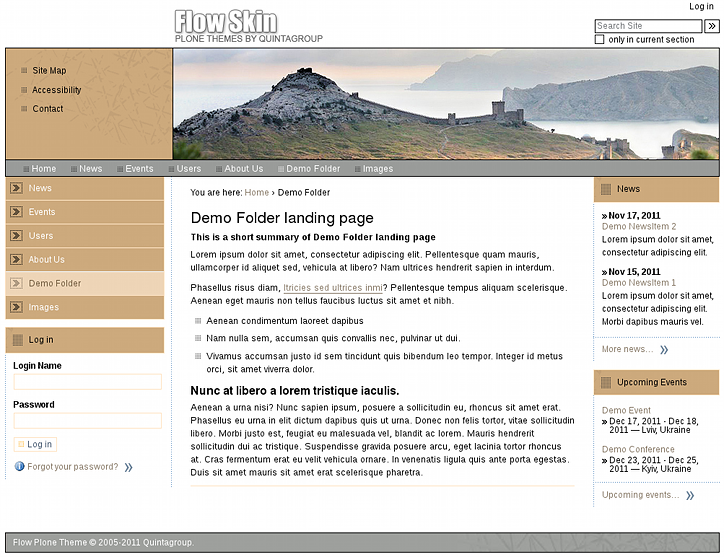Click double-arrow icon after More news
The height and width of the screenshot is (557, 724).
pyautogui.click(x=664, y=350)
